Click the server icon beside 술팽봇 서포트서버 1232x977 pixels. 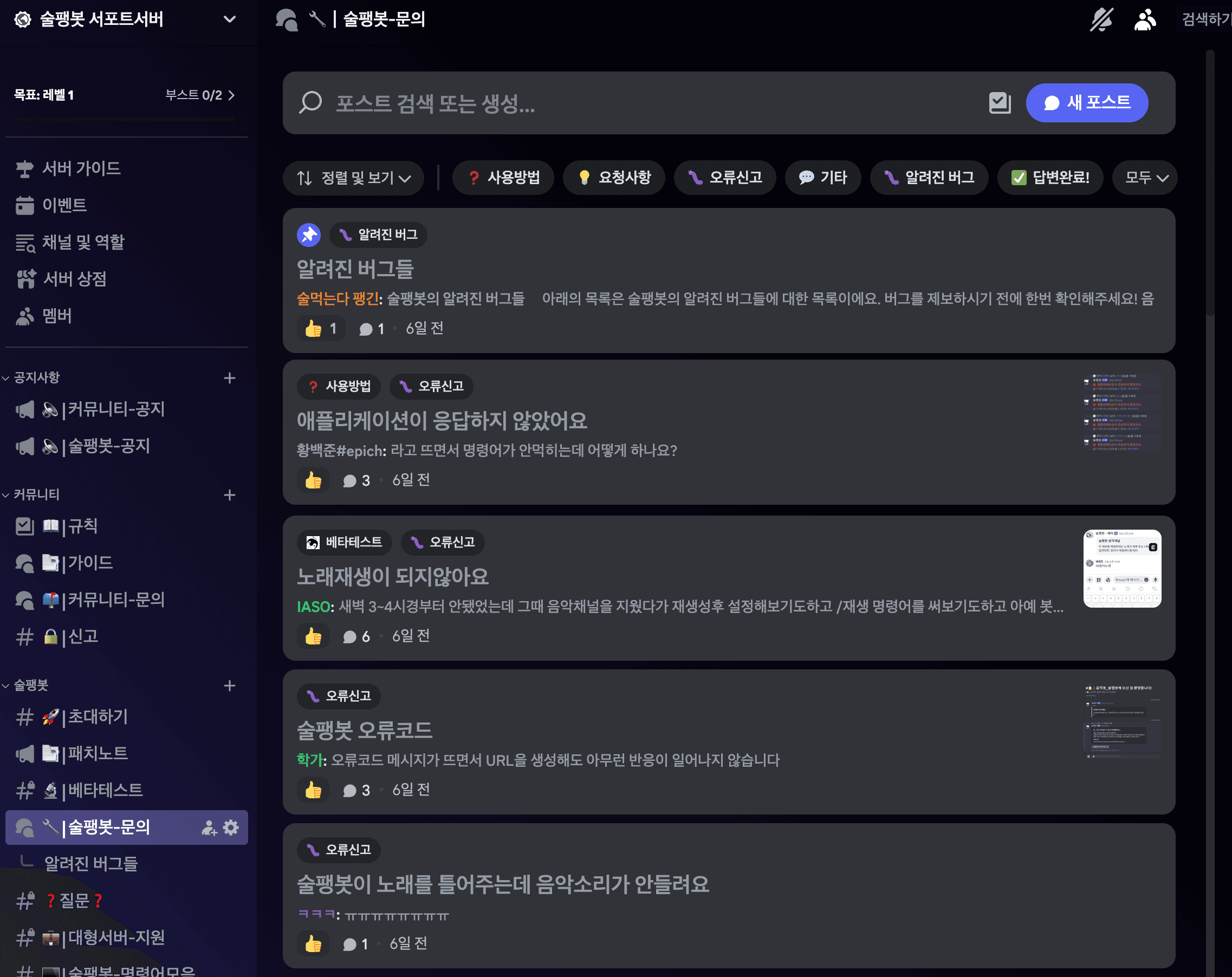[x=23, y=19]
